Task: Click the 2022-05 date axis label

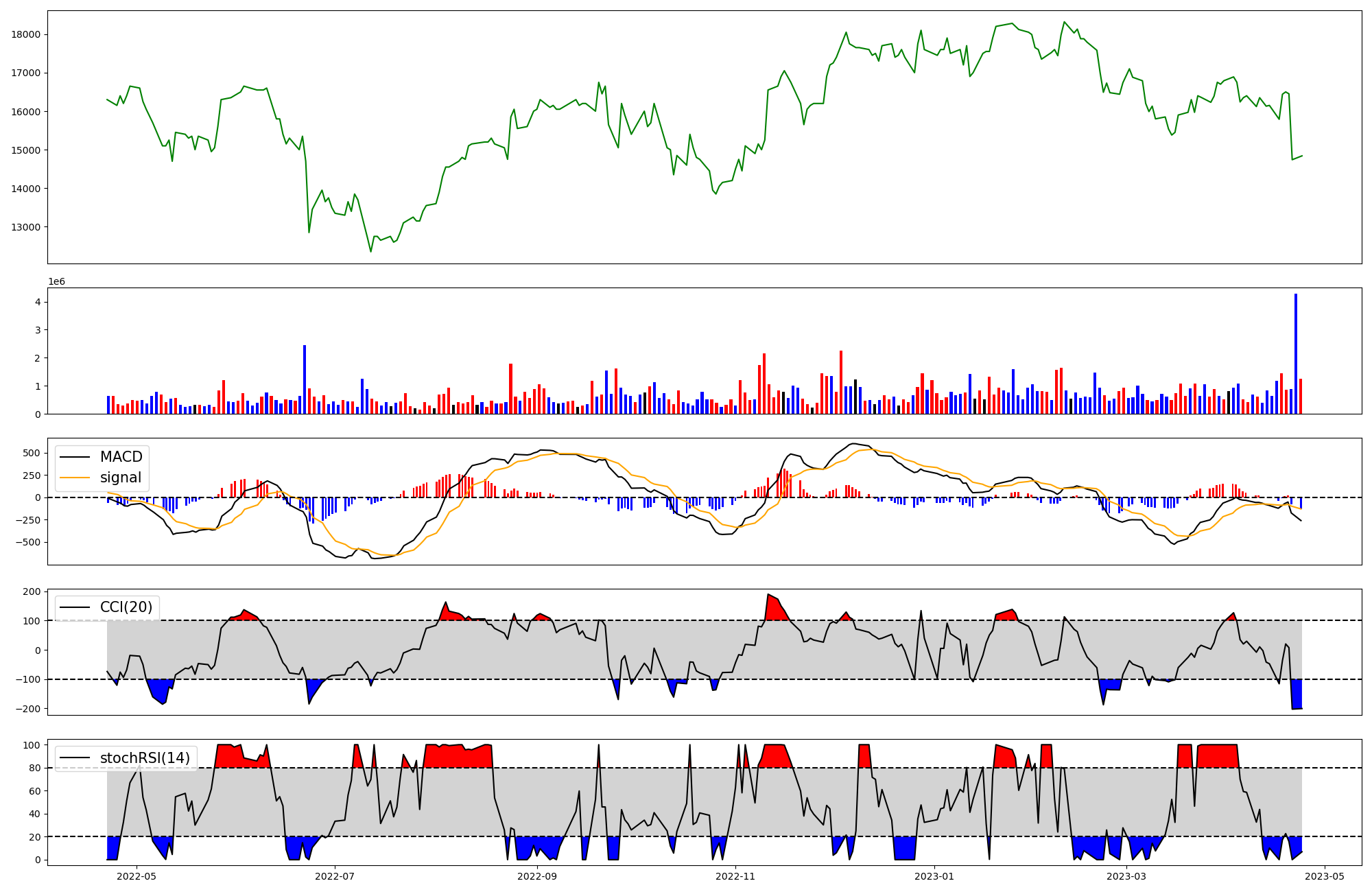Action: click(137, 876)
